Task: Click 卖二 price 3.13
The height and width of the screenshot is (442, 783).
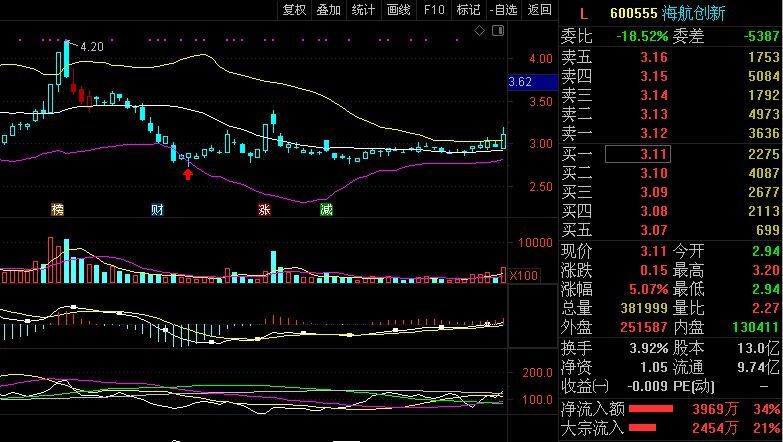Action: [x=654, y=114]
